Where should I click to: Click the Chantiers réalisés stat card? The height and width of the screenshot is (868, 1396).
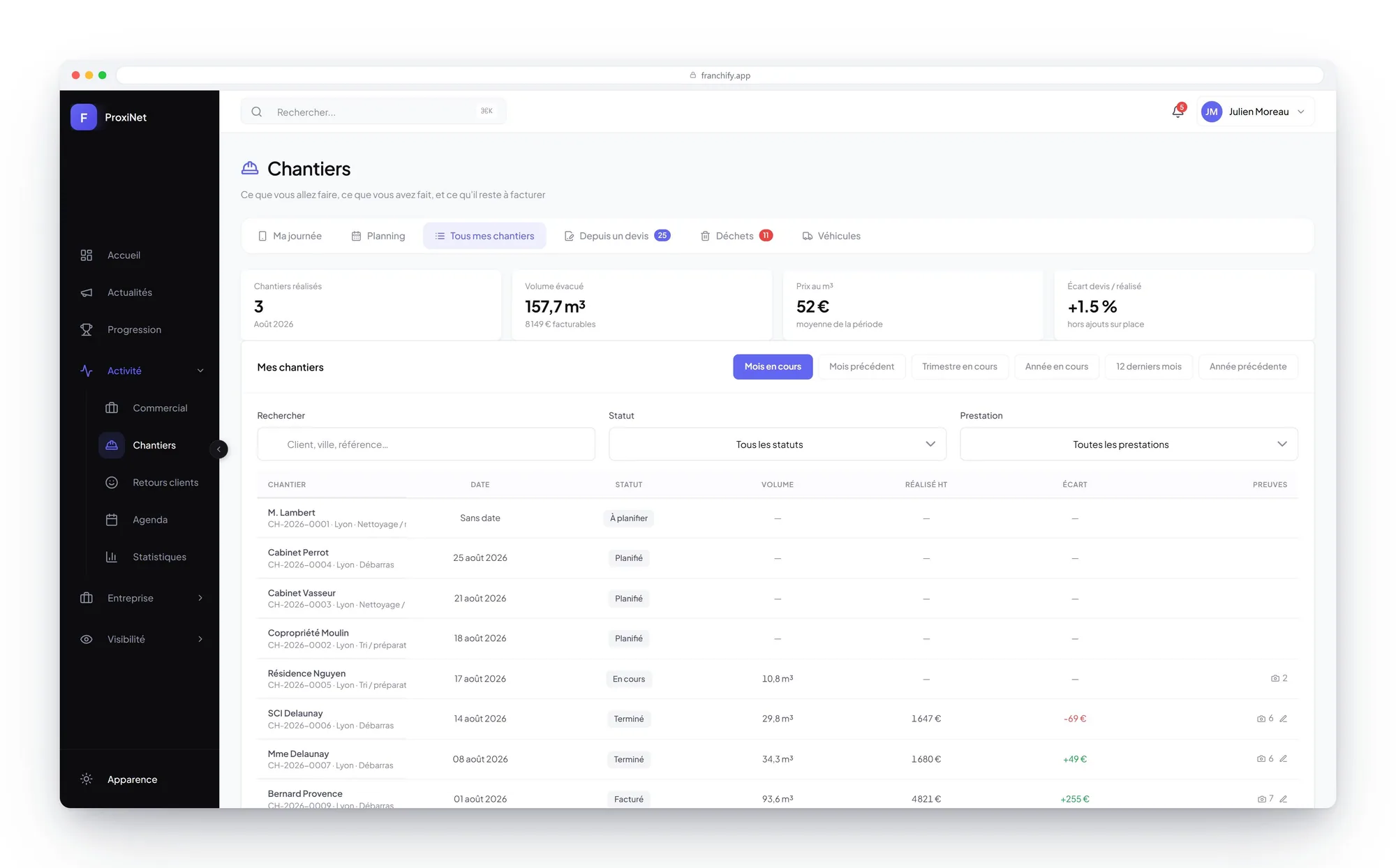371,305
